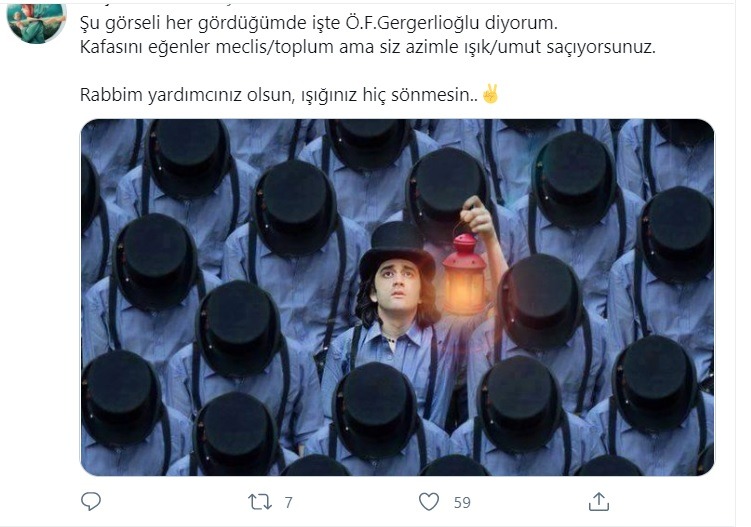Screen dimensions: 751x527
Task: Click the raised hand holding the lantern
Action: (476, 217)
